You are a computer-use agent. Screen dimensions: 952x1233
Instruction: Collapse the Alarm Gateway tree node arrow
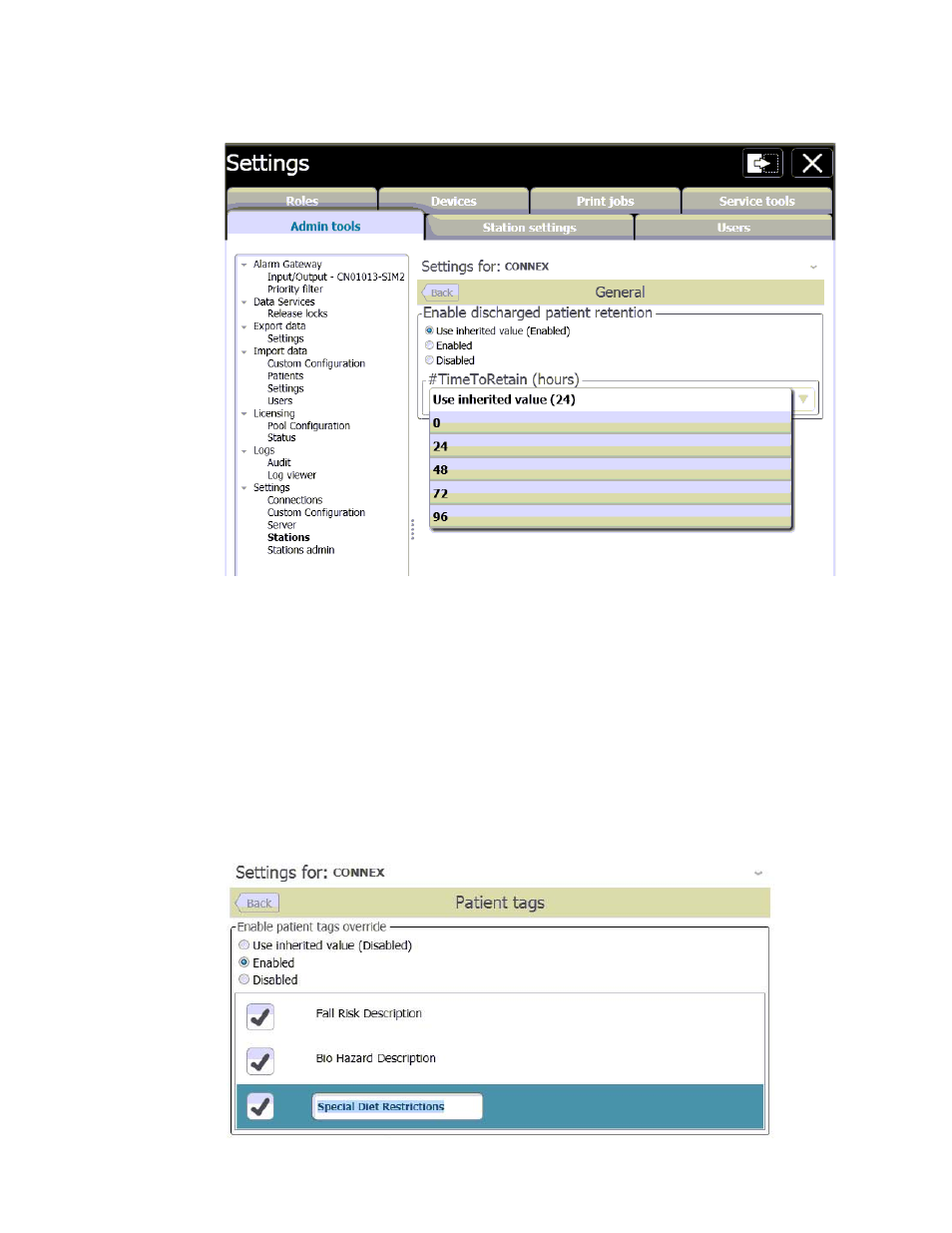[243, 265]
